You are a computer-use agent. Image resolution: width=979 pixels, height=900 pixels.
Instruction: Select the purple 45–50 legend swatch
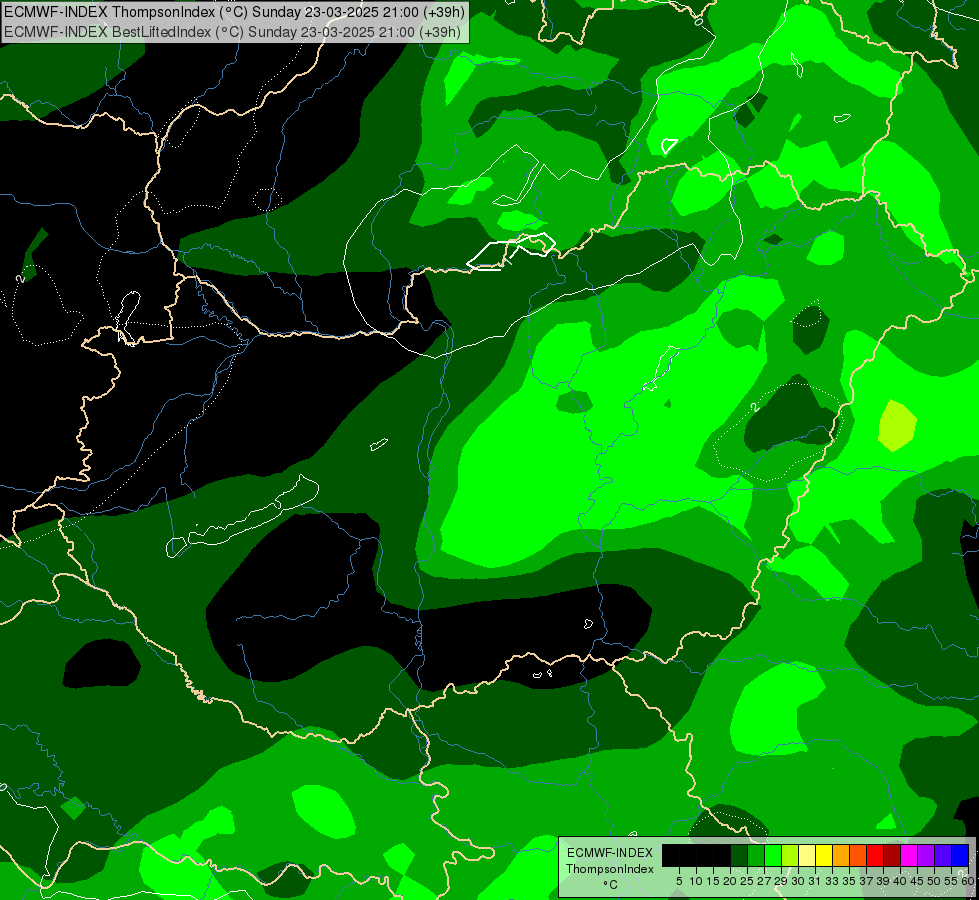pos(926,856)
